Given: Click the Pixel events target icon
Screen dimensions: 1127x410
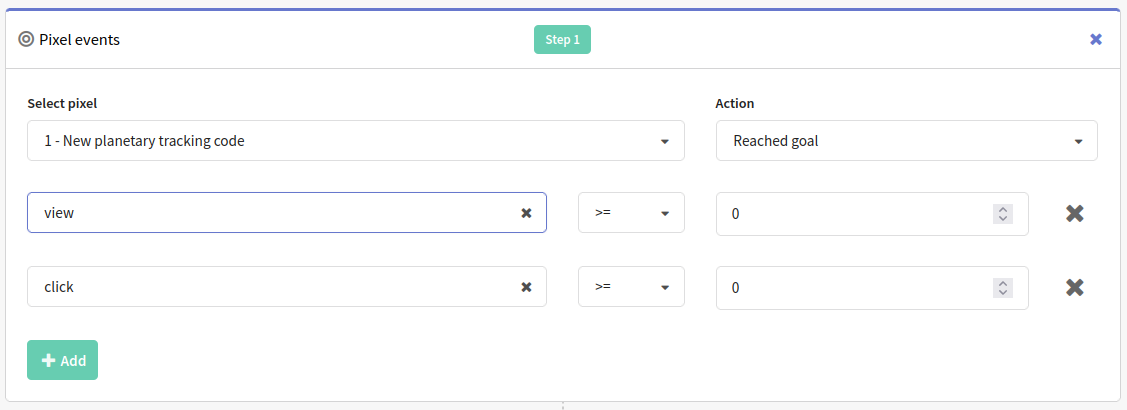Looking at the screenshot, I should (x=26, y=40).
